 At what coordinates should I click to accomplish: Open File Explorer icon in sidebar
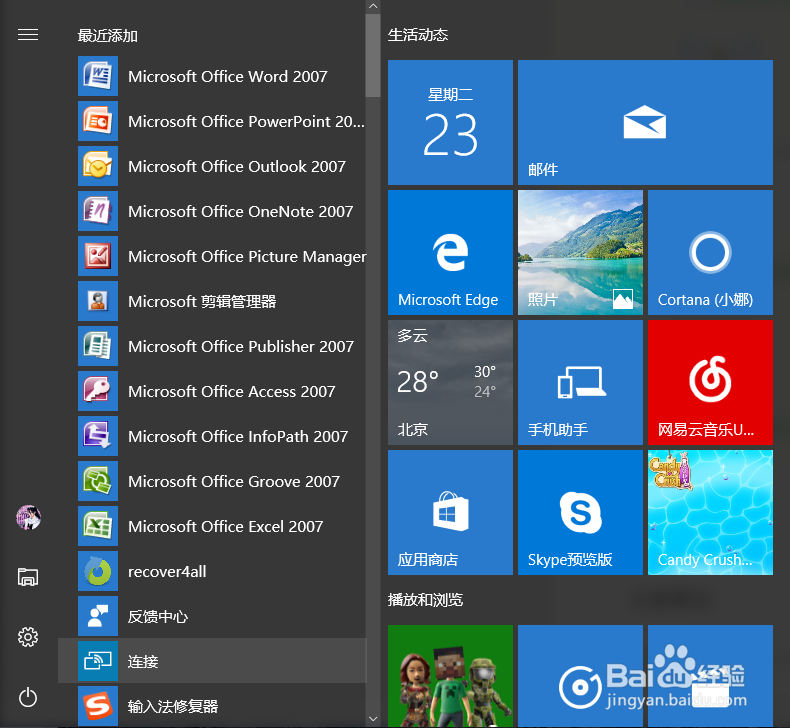28,577
